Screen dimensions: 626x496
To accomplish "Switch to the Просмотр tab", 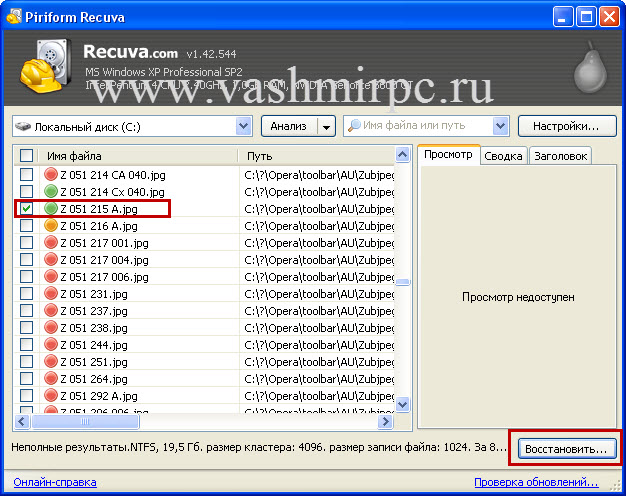I will (x=448, y=155).
